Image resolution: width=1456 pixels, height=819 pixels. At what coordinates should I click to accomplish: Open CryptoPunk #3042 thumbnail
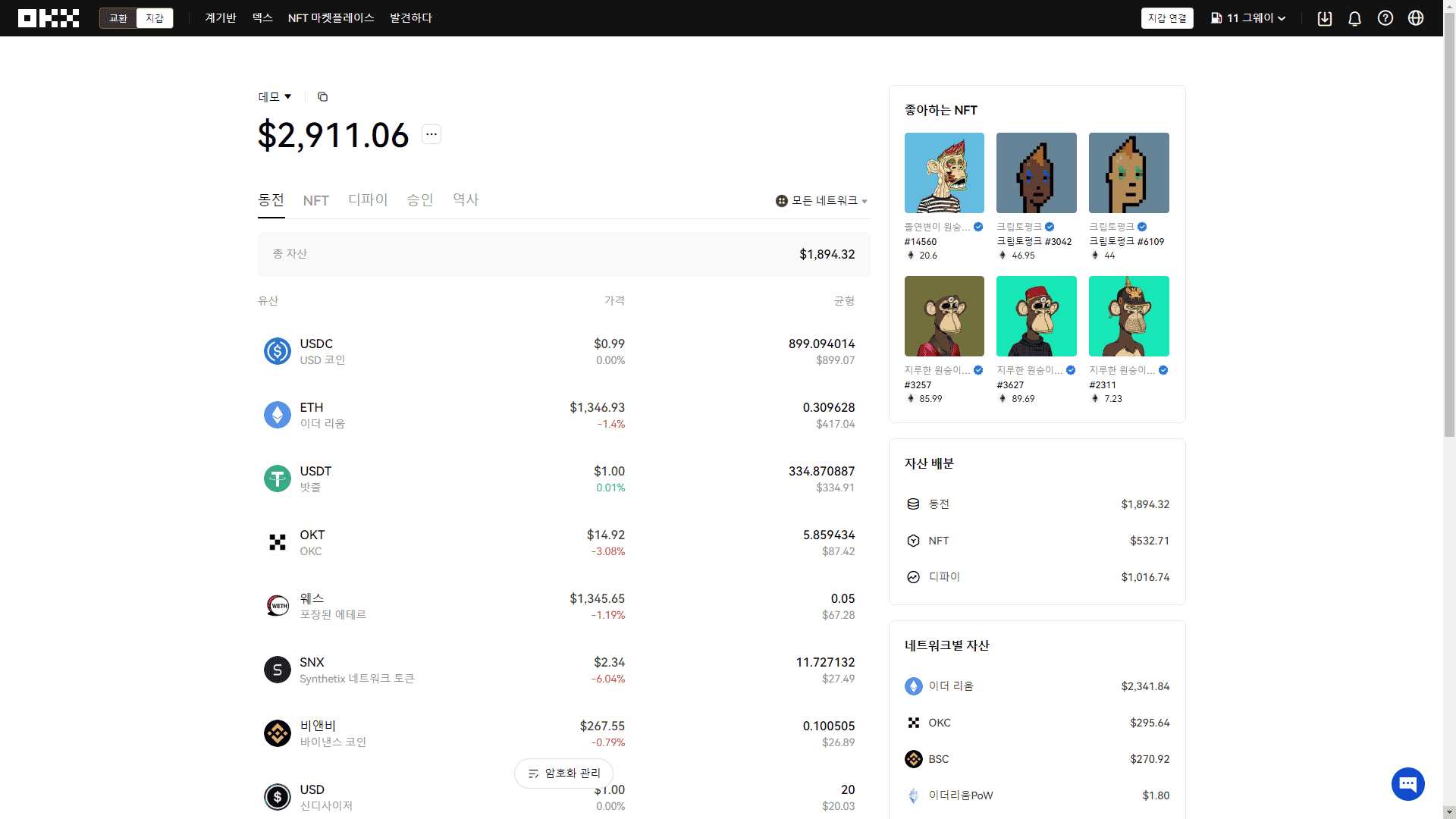1037,173
